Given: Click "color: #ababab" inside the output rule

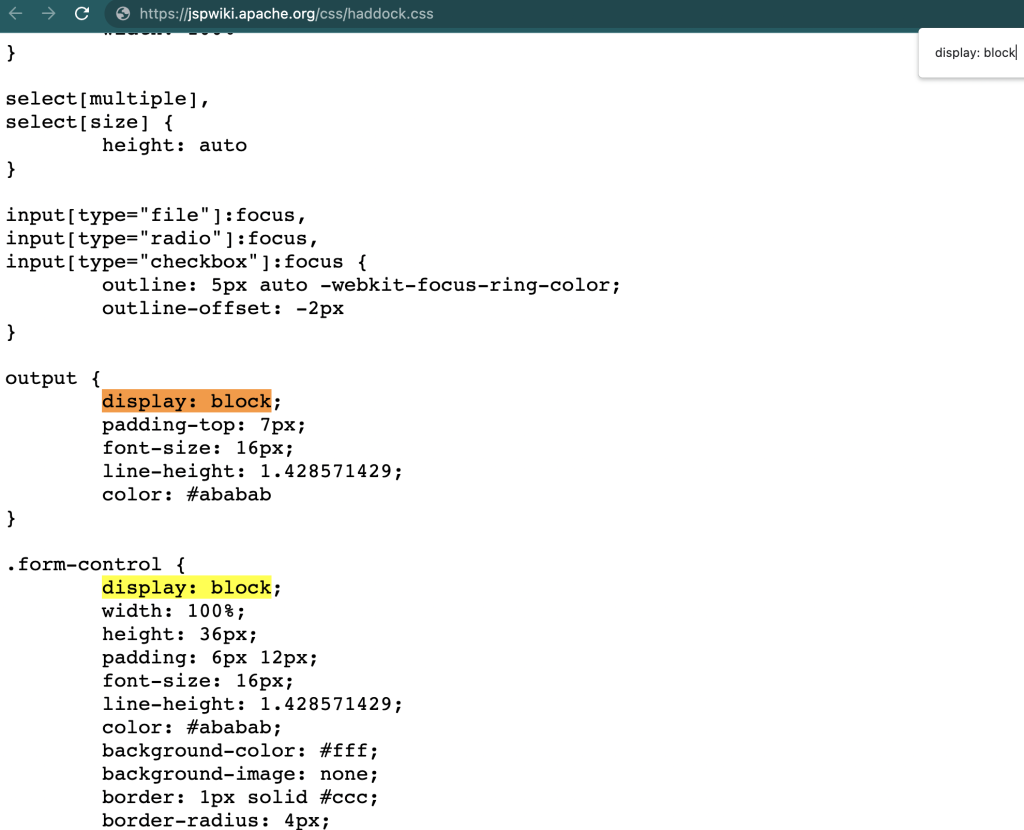Looking at the screenshot, I should 186,494.
